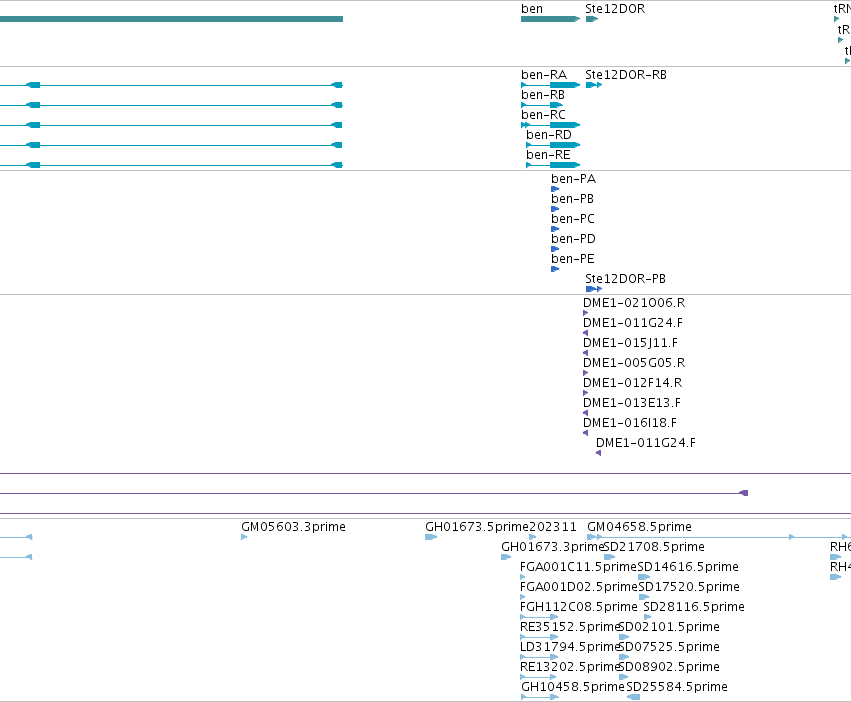Click the SD17520.5prime EST label
This screenshot has height=702, width=851.
click(689, 587)
